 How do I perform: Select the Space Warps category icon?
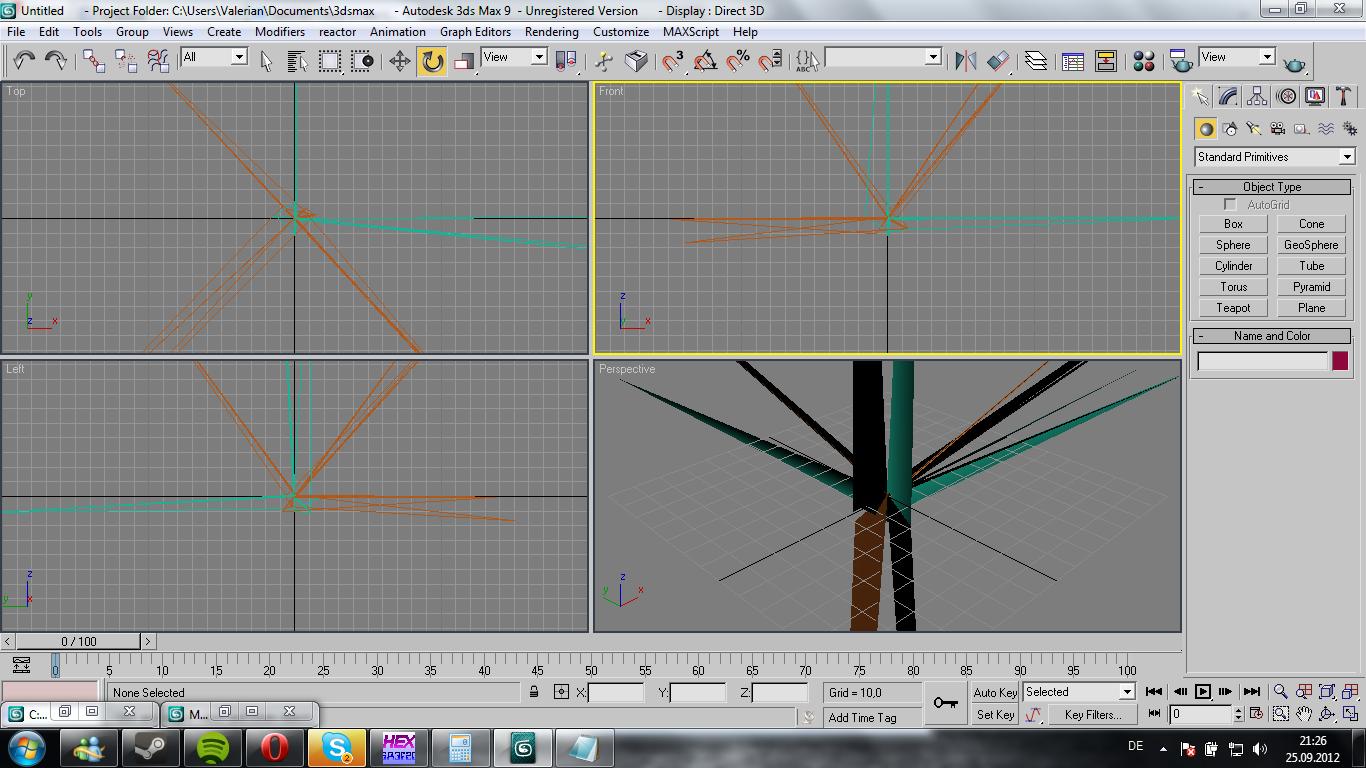coord(1326,129)
